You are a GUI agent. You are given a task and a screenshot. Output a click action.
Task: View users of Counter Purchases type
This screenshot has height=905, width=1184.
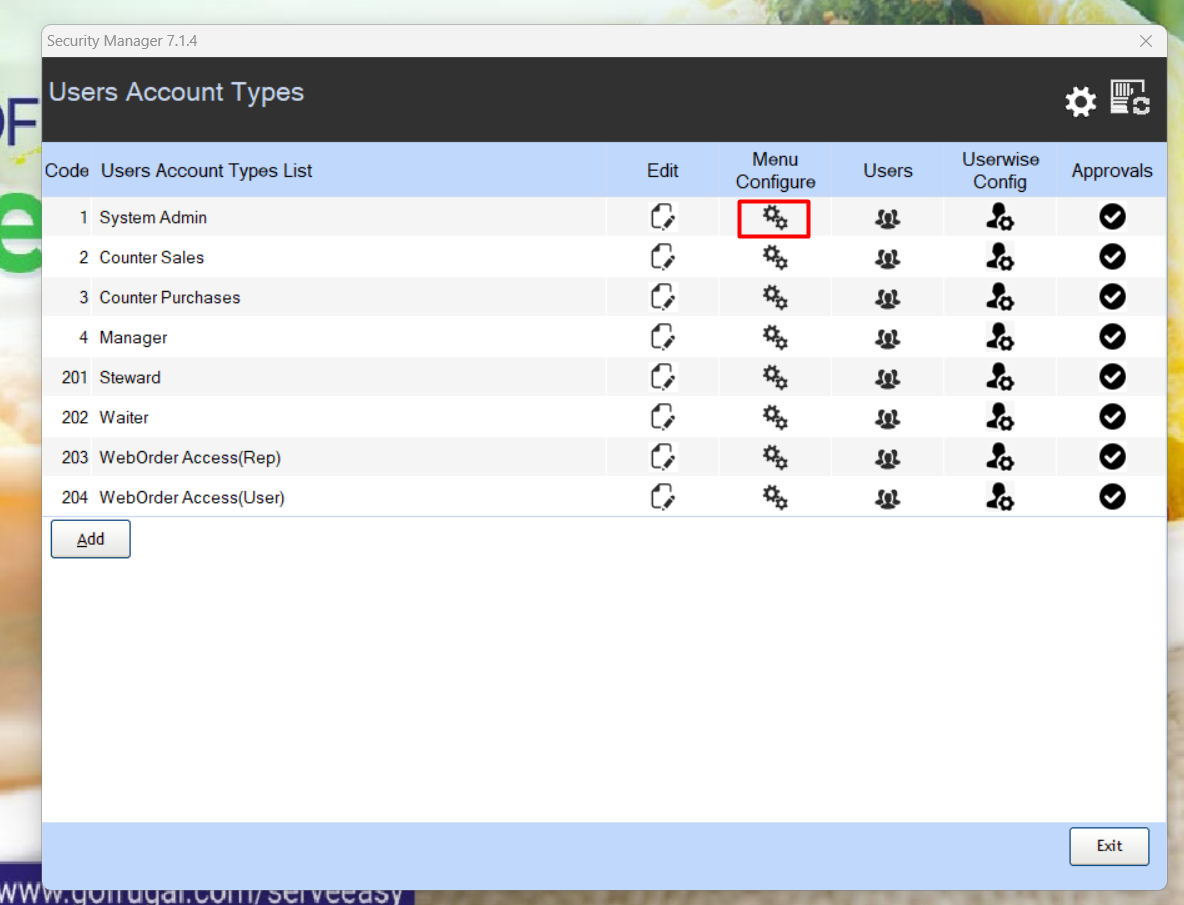click(x=887, y=298)
